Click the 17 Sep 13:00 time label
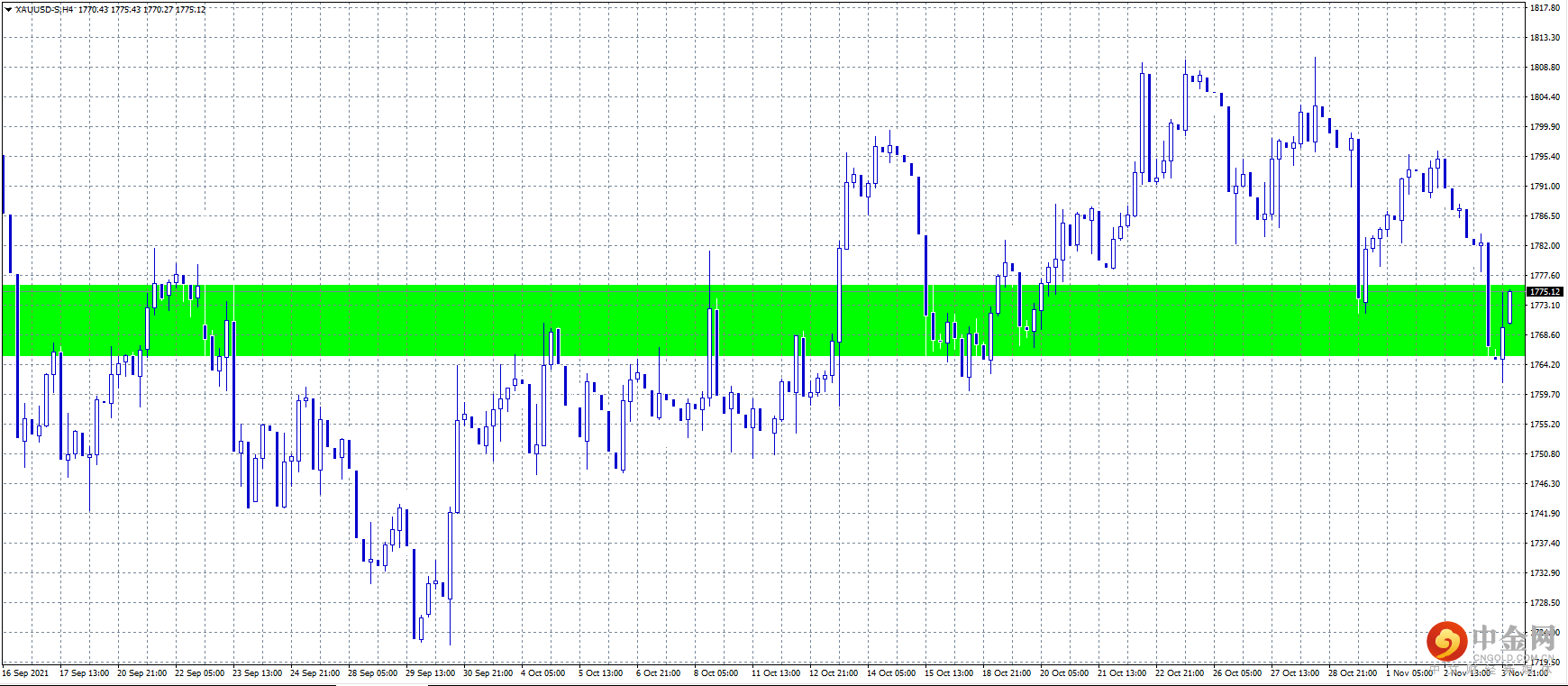Screen dimensions: 1568x686 (x=84, y=673)
